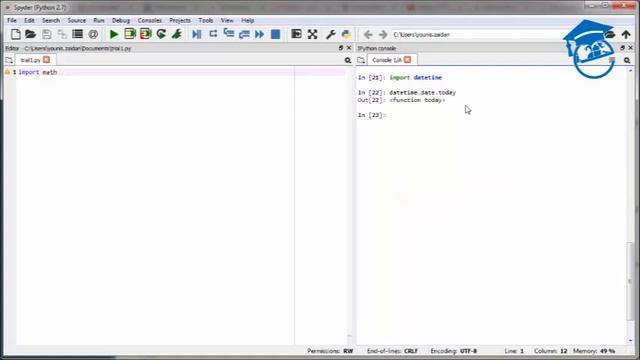Click the working directory path field
640x360 pixels.
478,35
